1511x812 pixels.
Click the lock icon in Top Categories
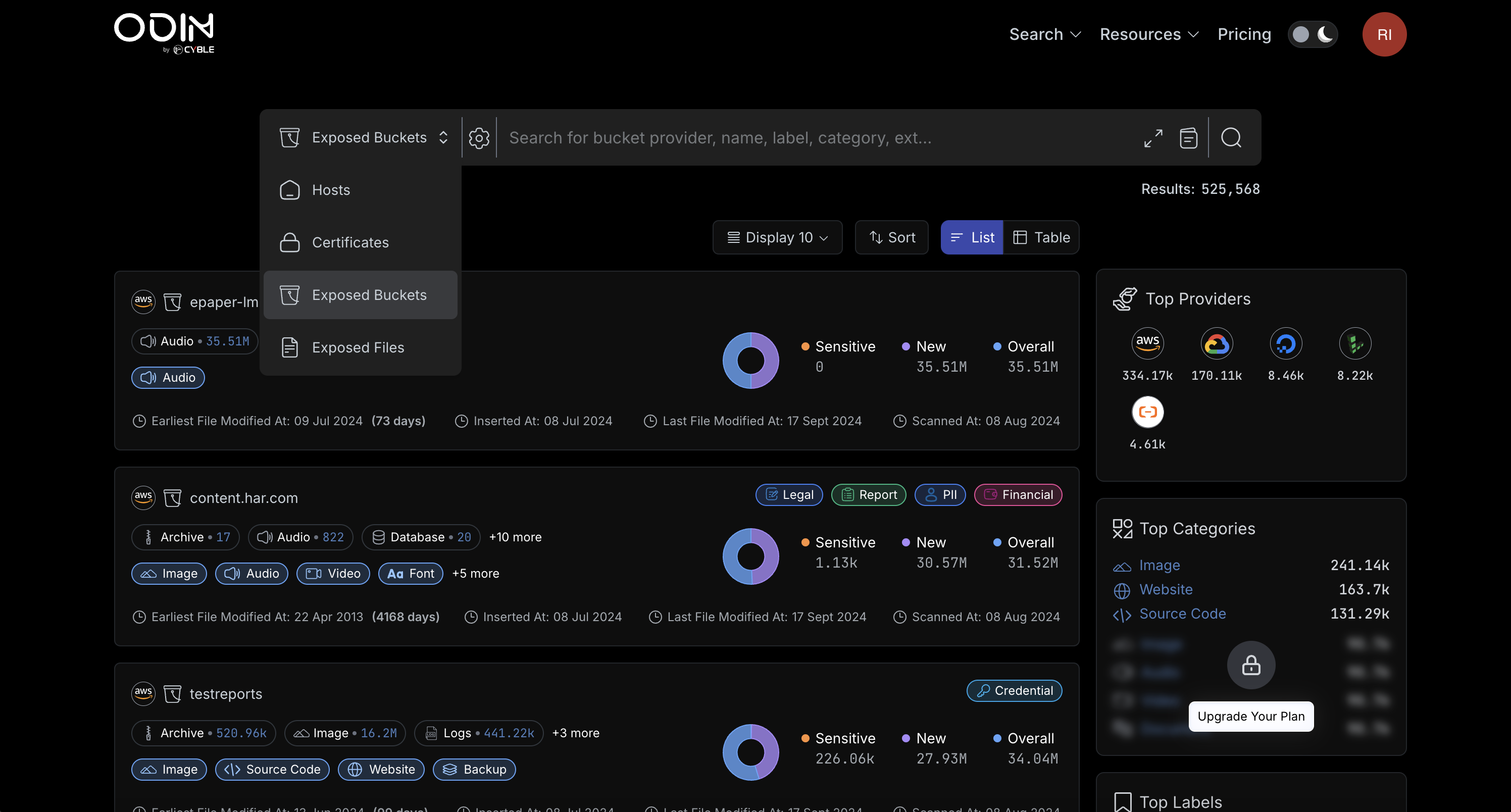(1251, 665)
